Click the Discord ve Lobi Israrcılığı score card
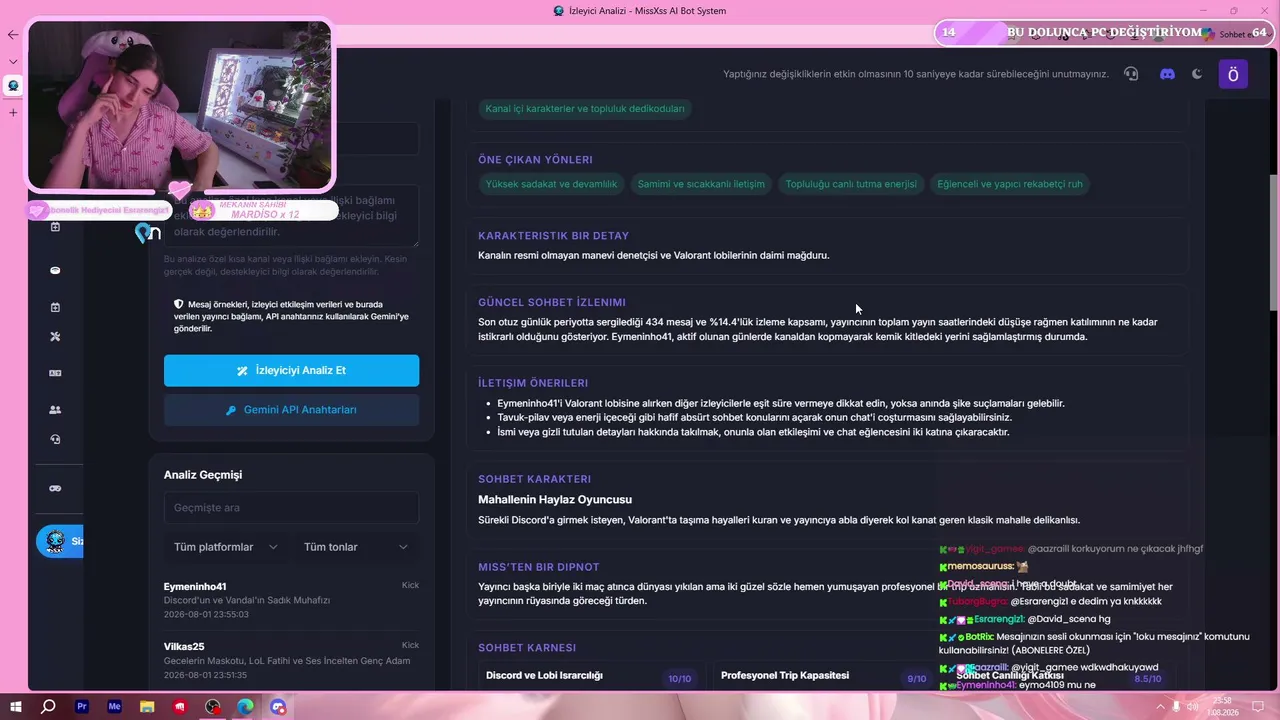Viewport: 1280px width, 720px height. coord(592,676)
